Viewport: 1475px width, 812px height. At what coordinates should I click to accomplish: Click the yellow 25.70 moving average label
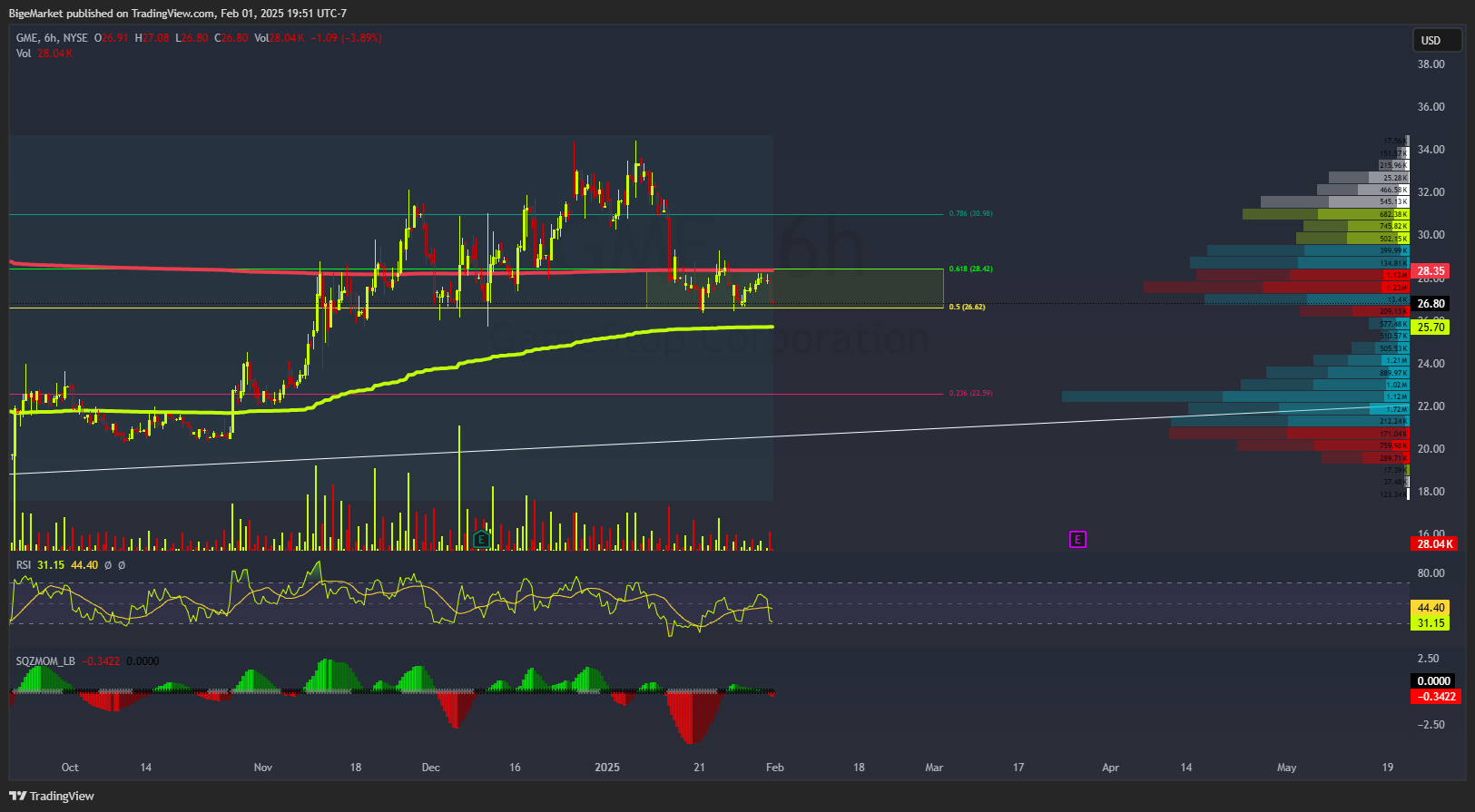pos(1431,328)
